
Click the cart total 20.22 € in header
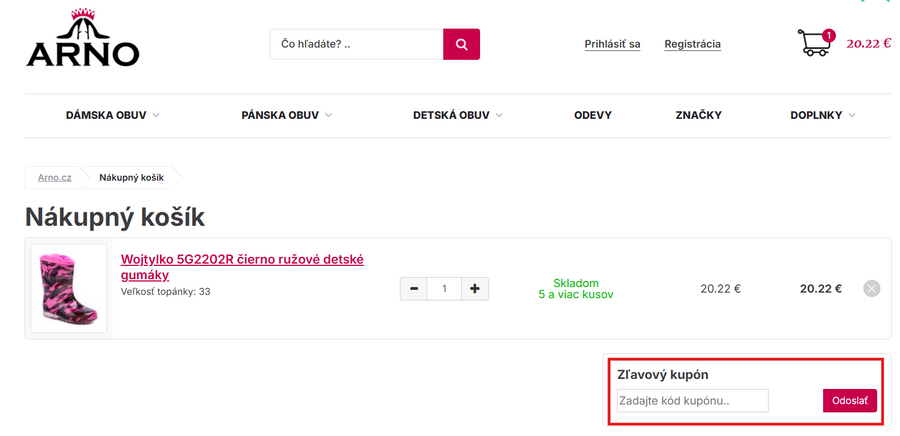point(868,44)
